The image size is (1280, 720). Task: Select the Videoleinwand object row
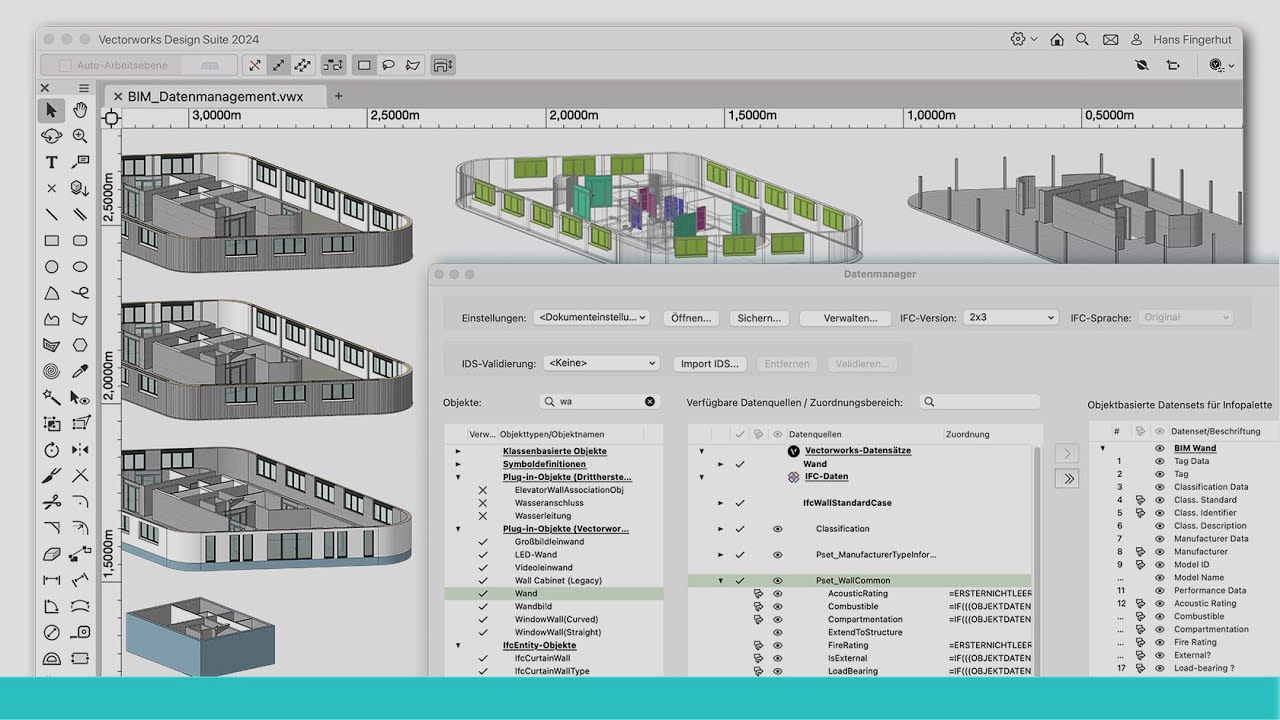[x=554, y=568]
